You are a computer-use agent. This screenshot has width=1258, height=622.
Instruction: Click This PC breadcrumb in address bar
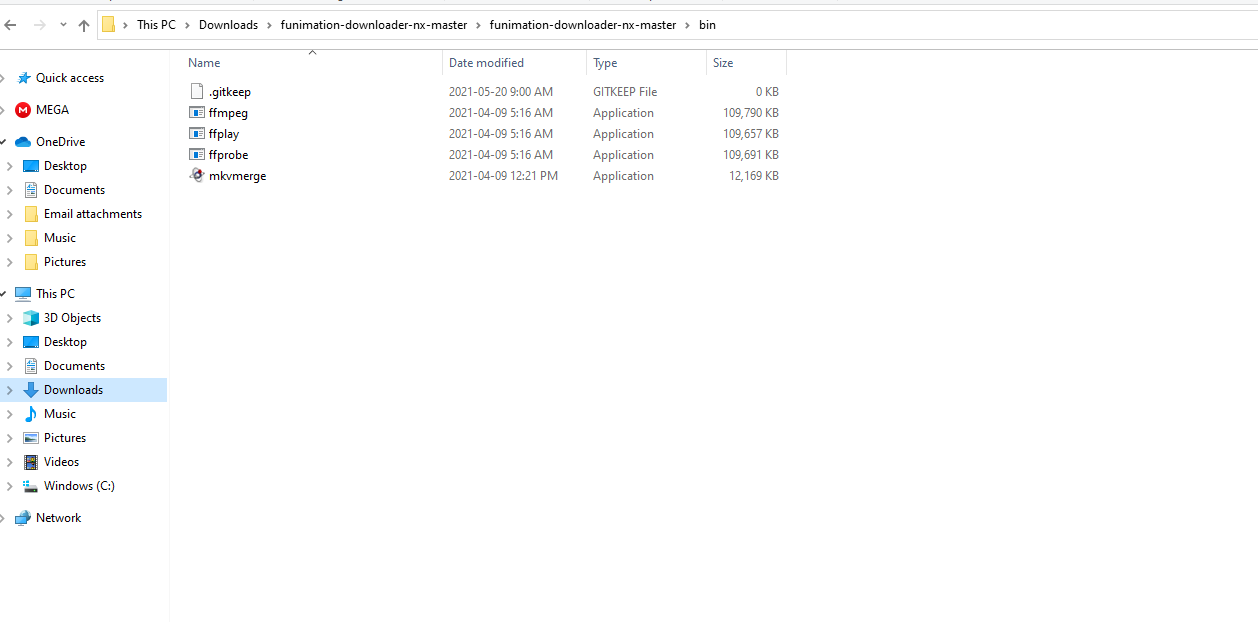tap(156, 25)
